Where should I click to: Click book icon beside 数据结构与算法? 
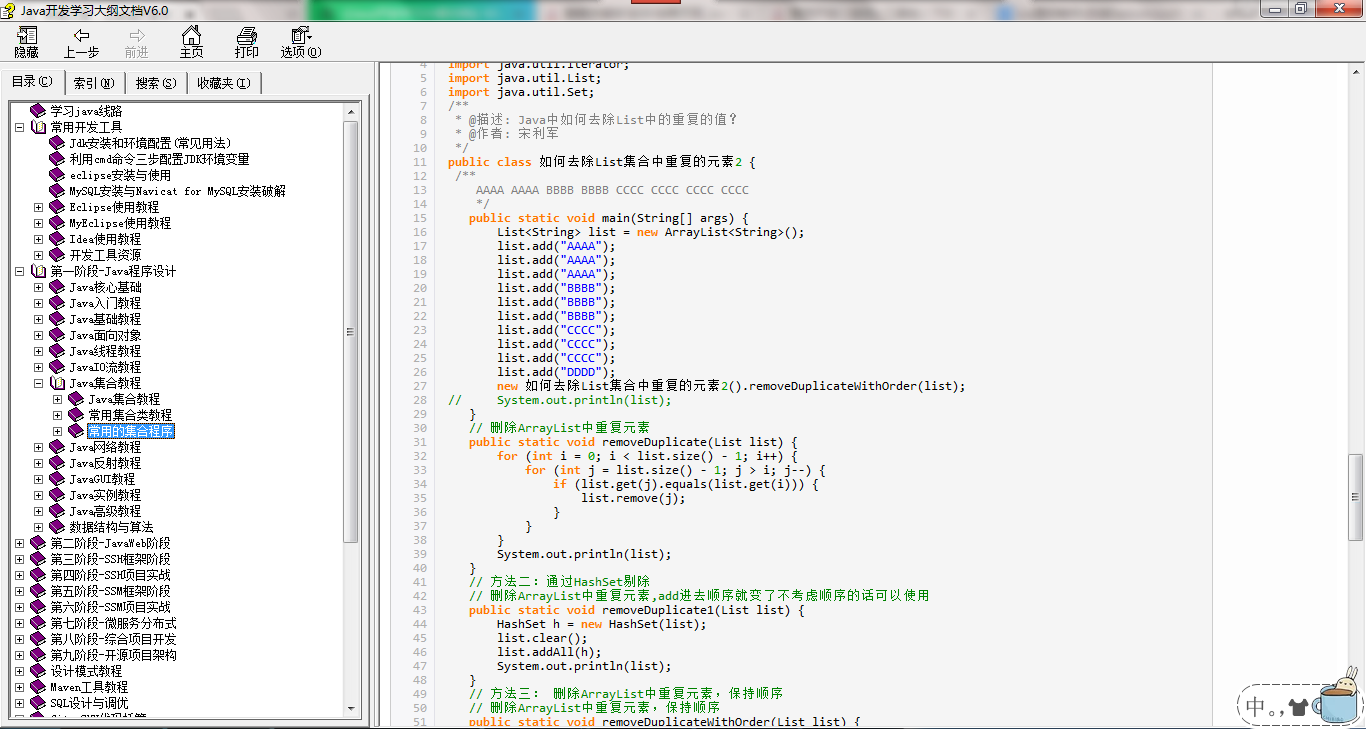pos(57,527)
